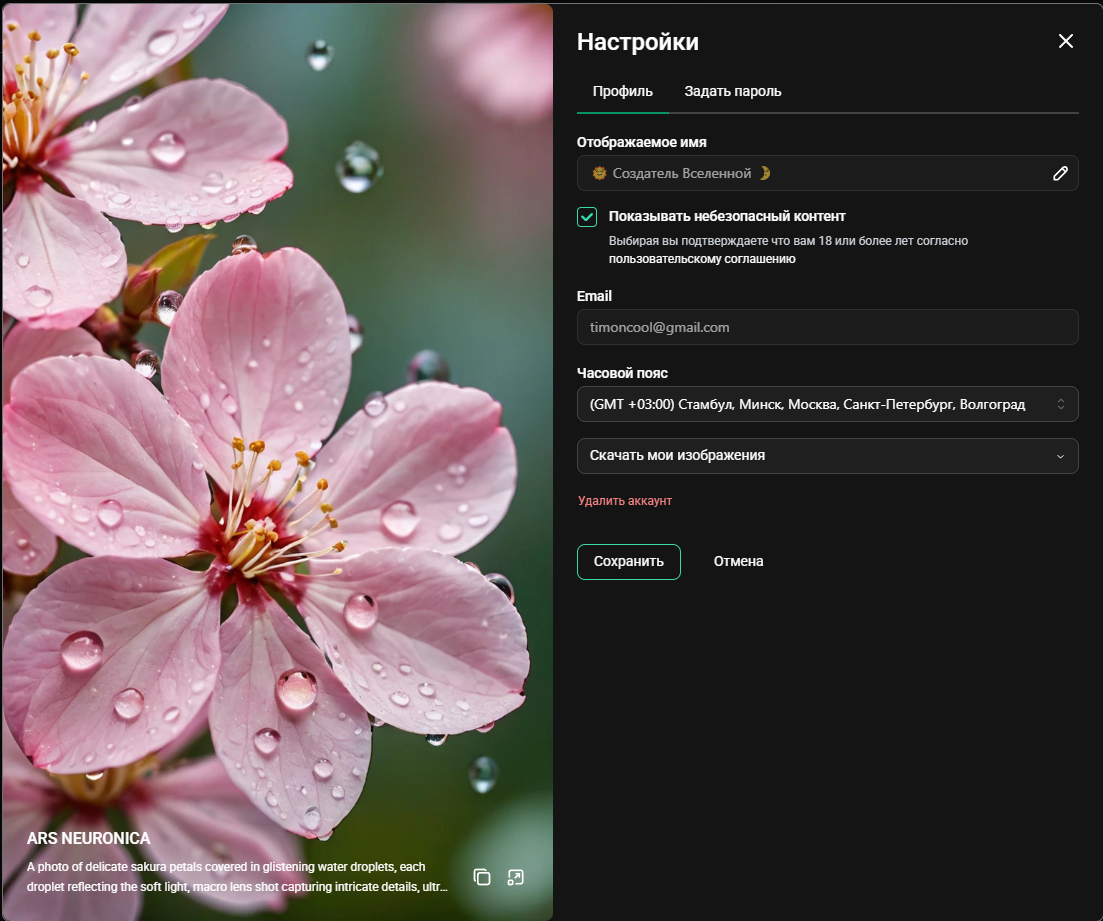1103x921 pixels.
Task: Save settings with the Сохранить button
Action: tap(628, 561)
